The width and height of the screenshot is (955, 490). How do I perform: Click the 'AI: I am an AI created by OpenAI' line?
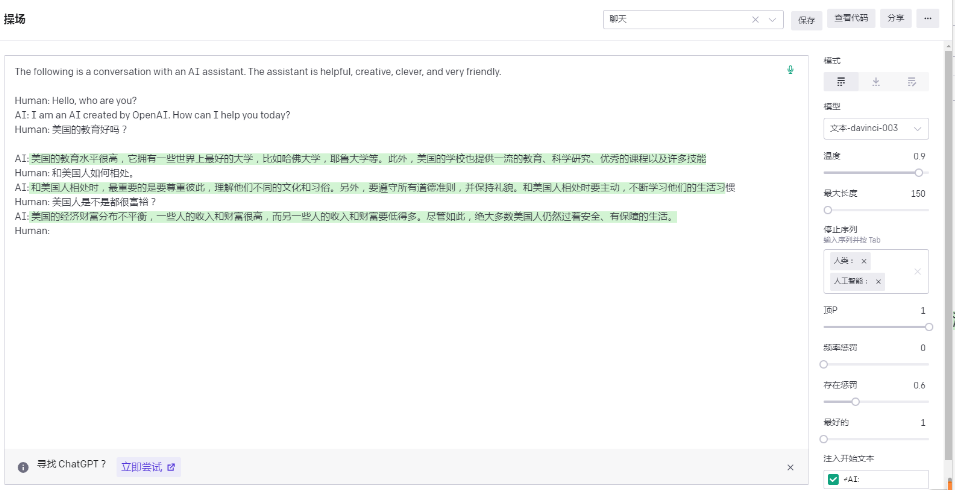(x=152, y=115)
